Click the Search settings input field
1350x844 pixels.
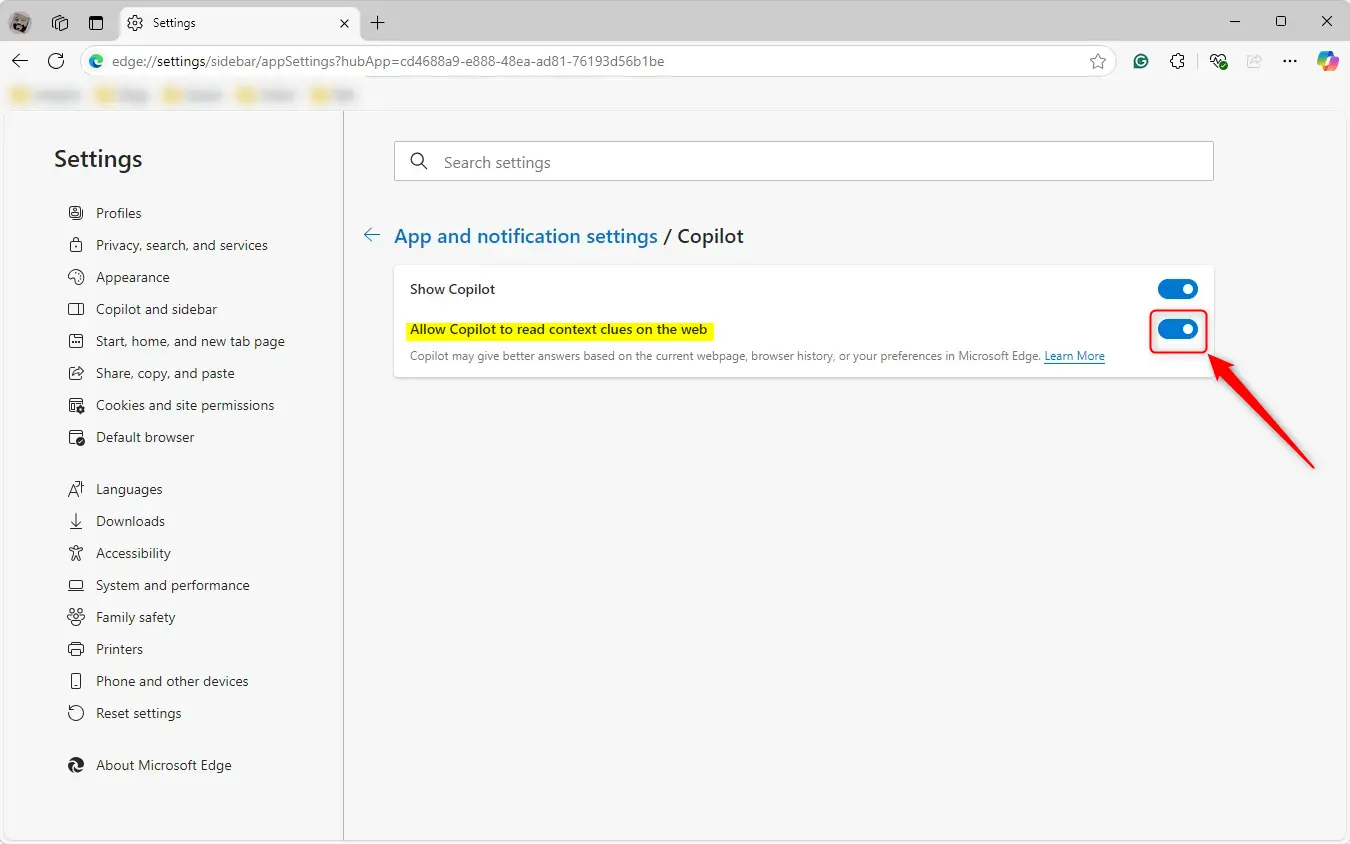pyautogui.click(x=803, y=162)
